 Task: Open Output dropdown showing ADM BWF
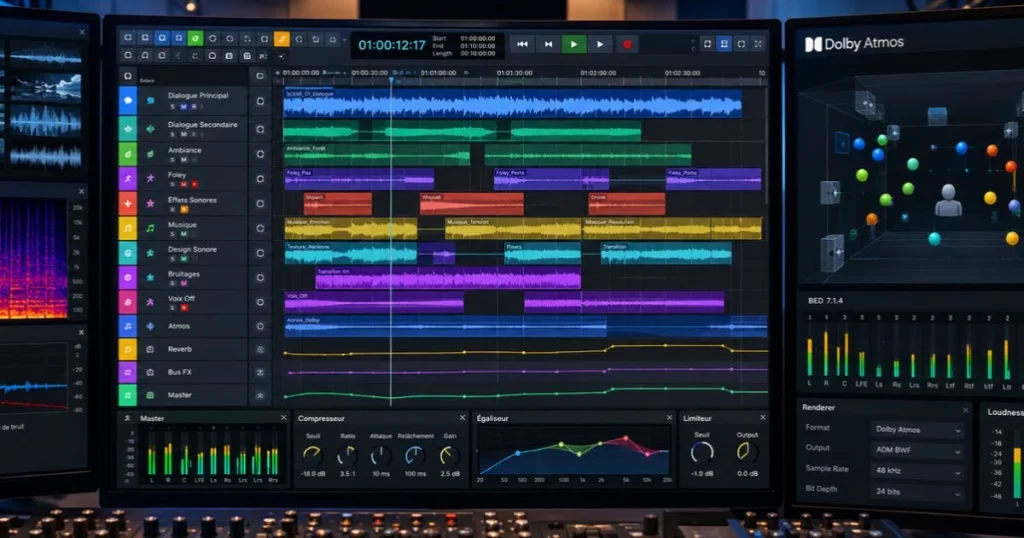tap(918, 450)
